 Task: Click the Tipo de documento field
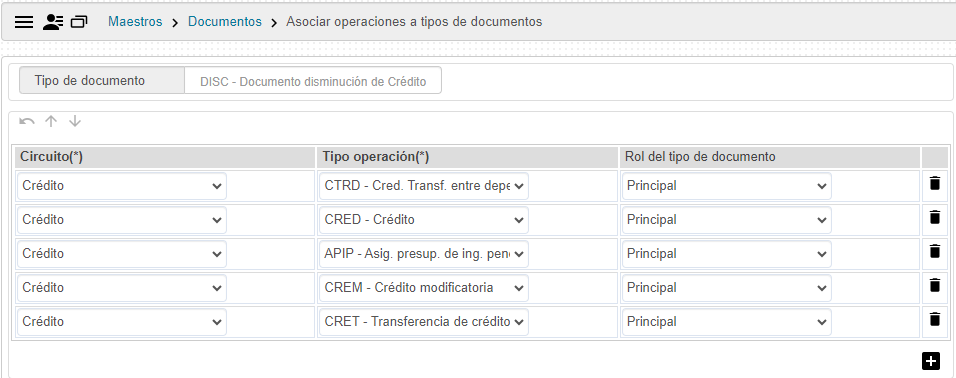coord(313,81)
